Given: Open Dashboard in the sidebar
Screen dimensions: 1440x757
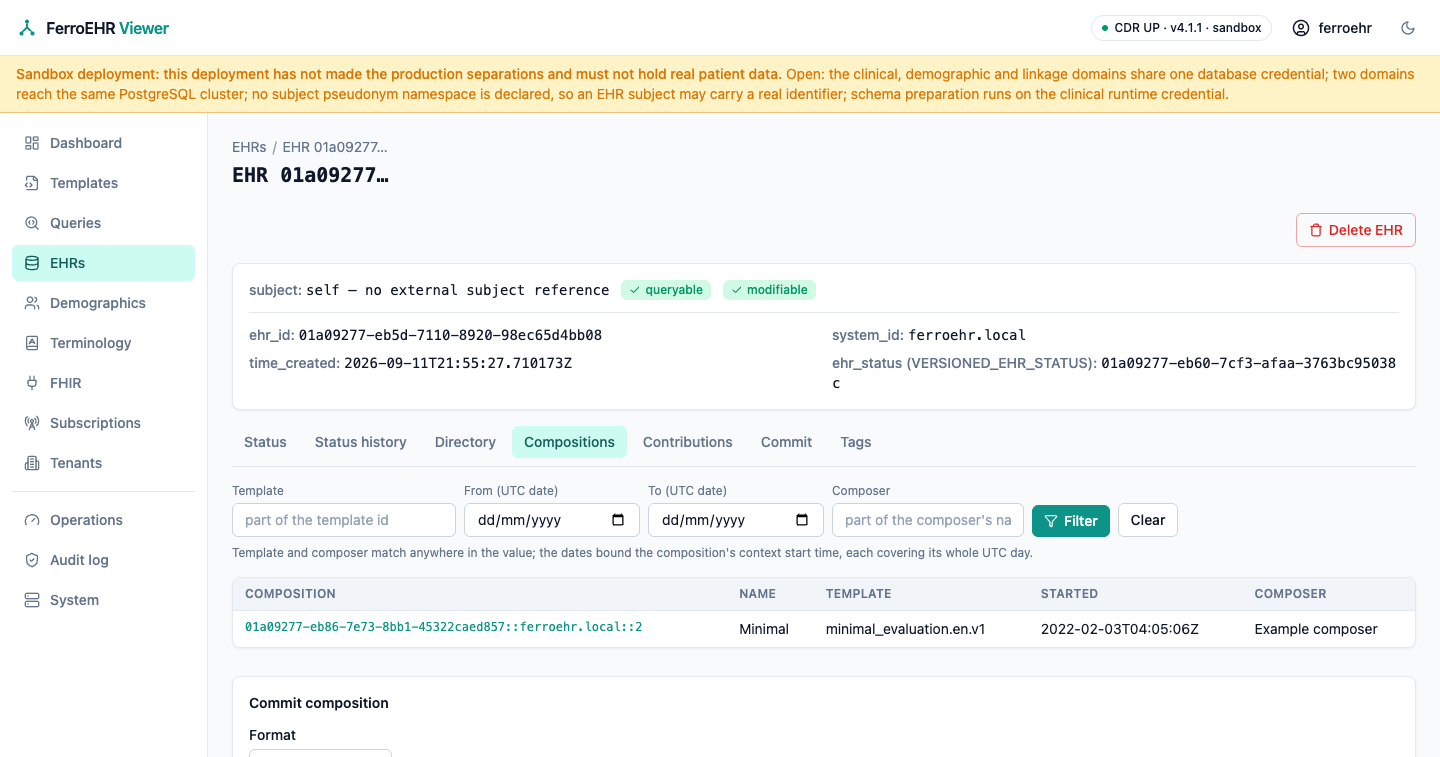Looking at the screenshot, I should tap(103, 143).
